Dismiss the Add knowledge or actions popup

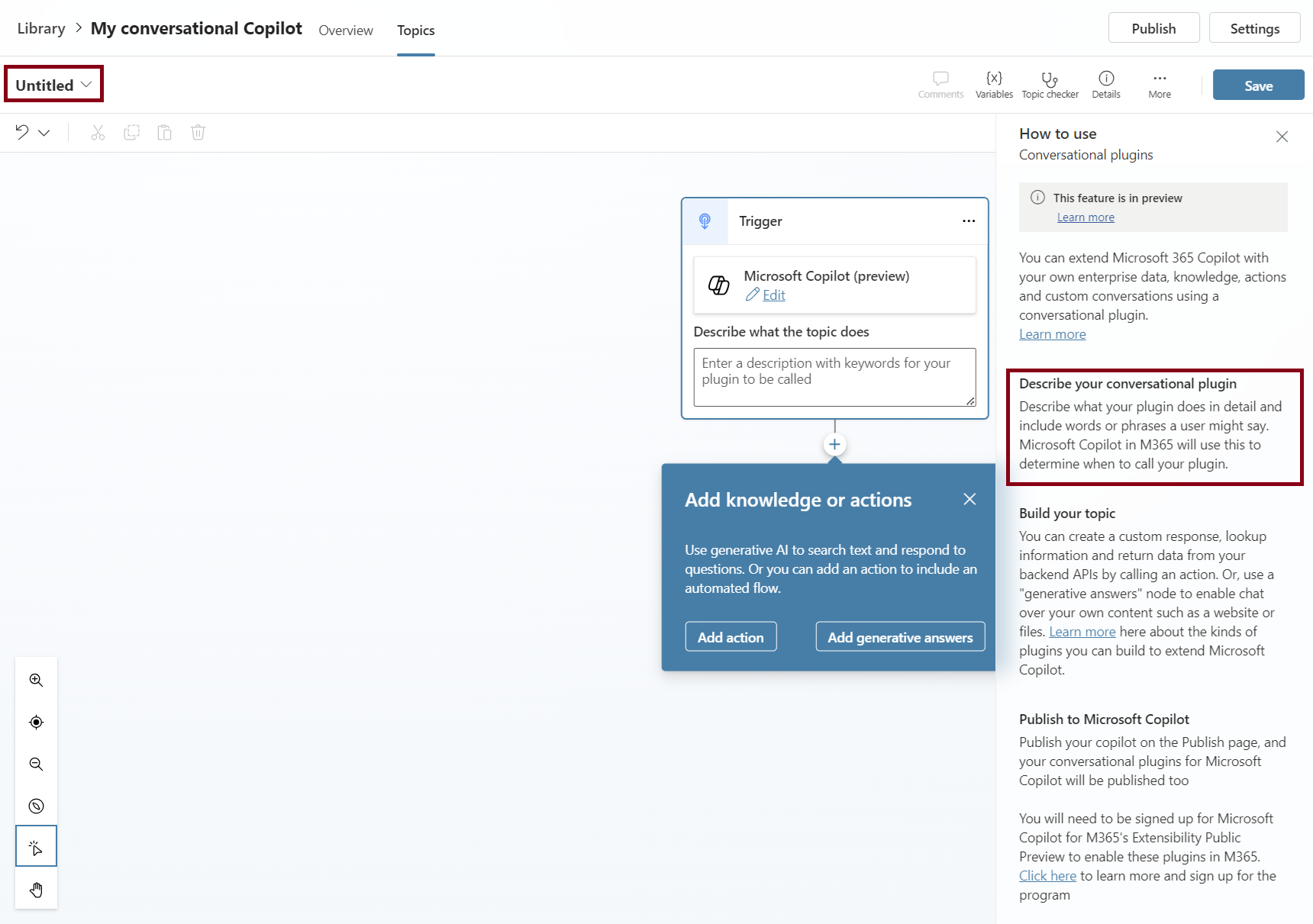tap(969, 499)
